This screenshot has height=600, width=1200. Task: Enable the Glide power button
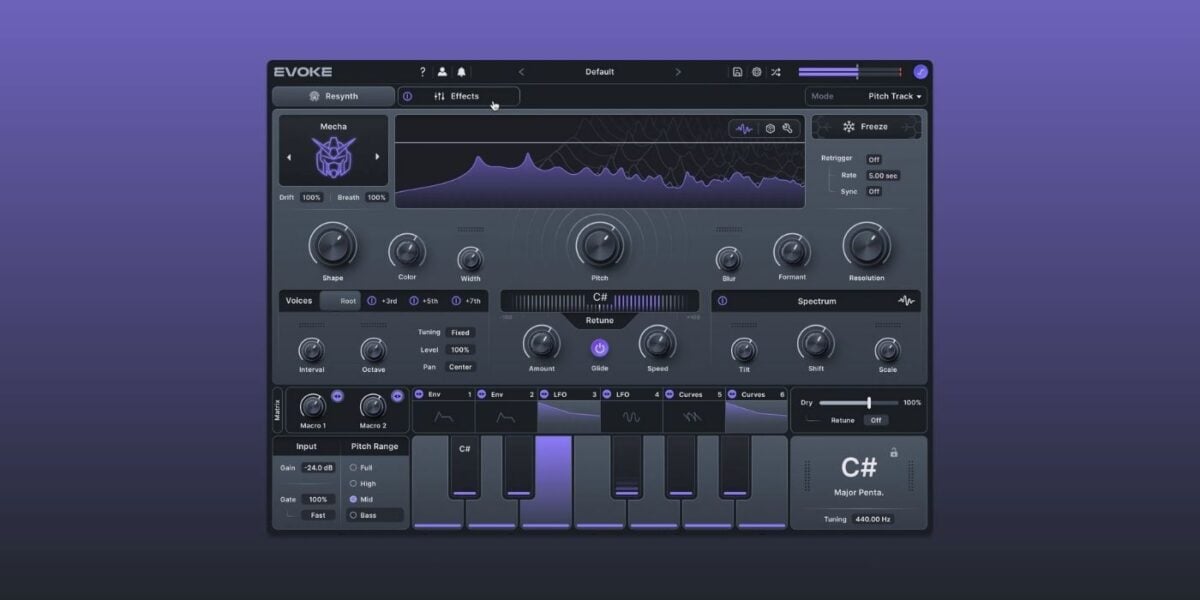(x=598, y=347)
